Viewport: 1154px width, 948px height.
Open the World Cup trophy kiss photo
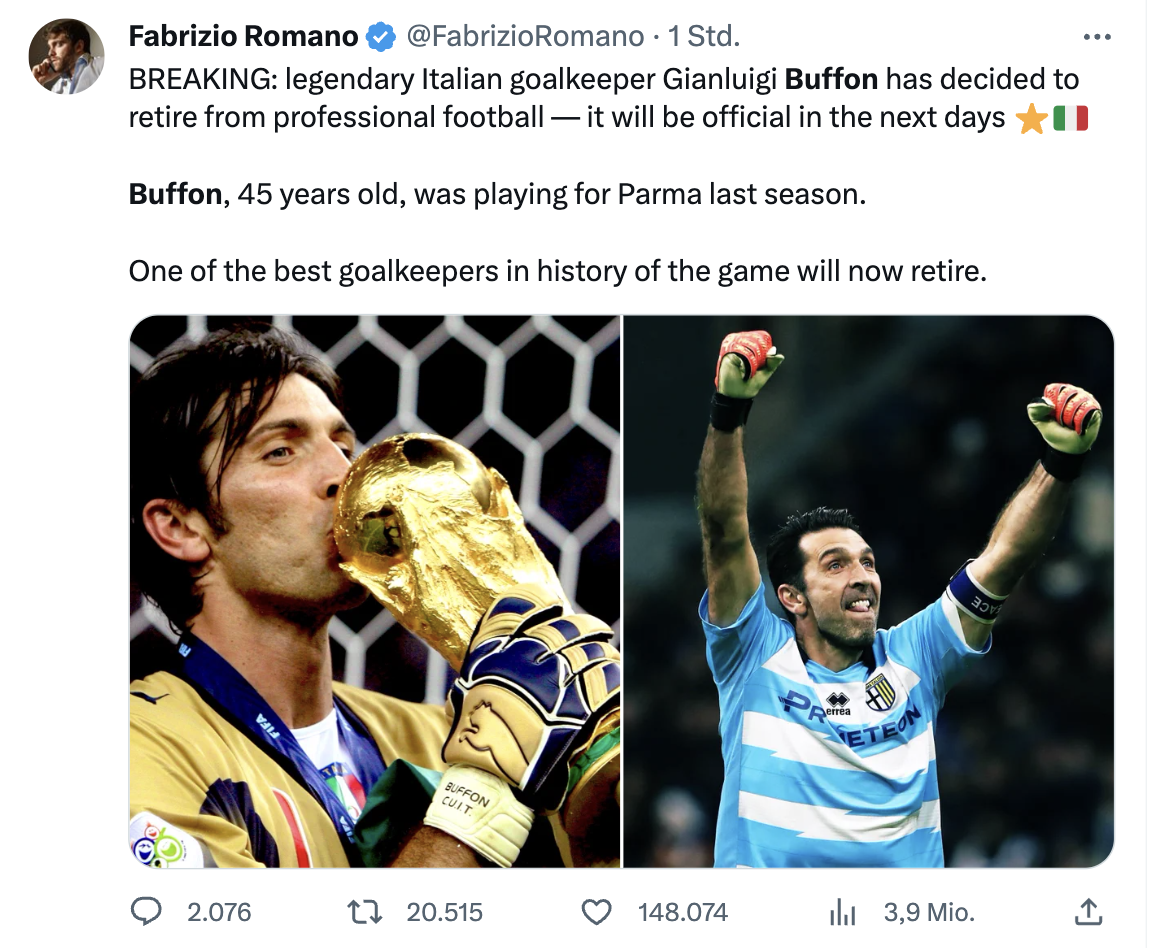[x=375, y=591]
